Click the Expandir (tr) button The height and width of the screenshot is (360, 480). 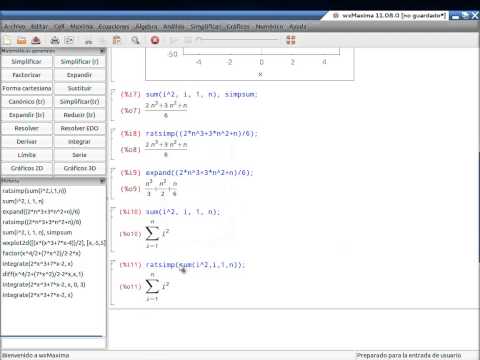coord(27,115)
